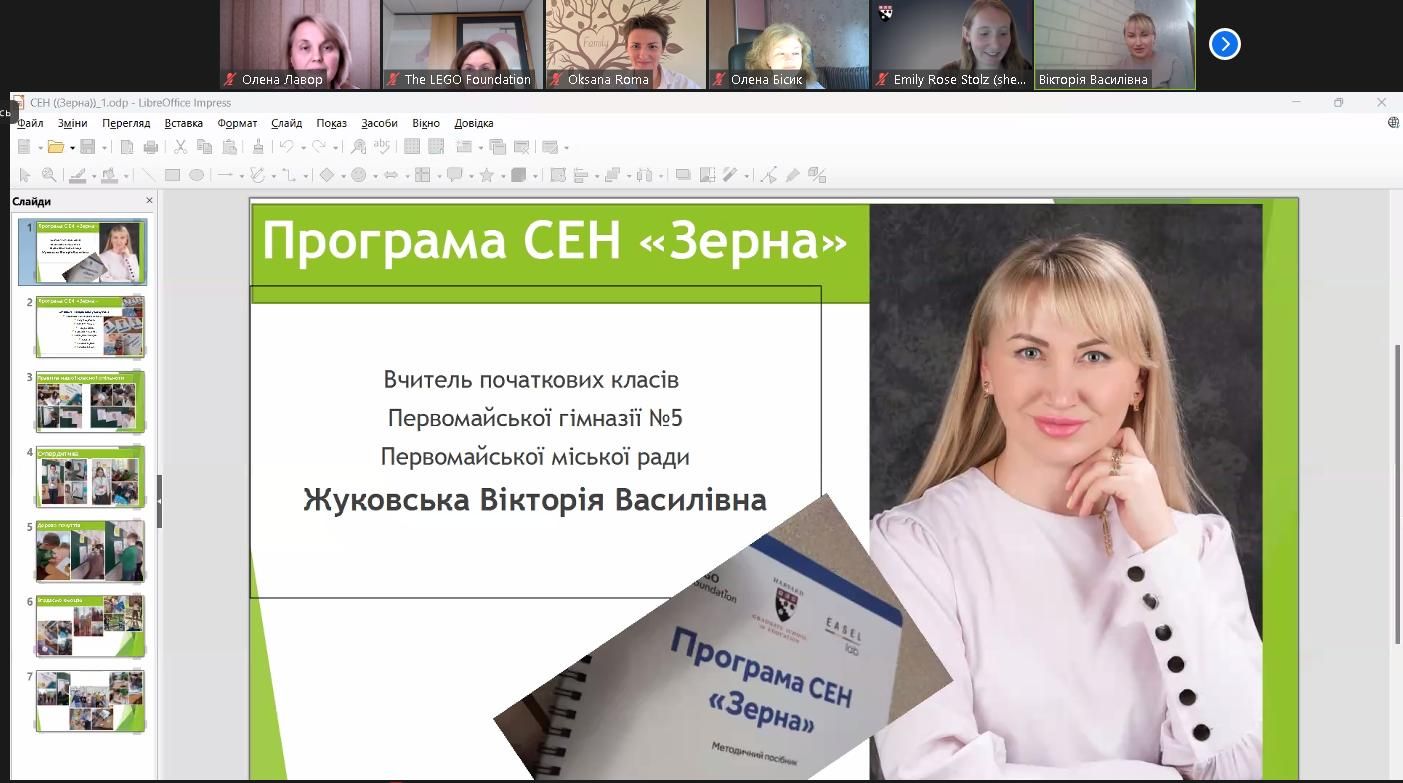The height and width of the screenshot is (783, 1403).
Task: Click the Toggle Extrusion icon
Action: coord(817,175)
